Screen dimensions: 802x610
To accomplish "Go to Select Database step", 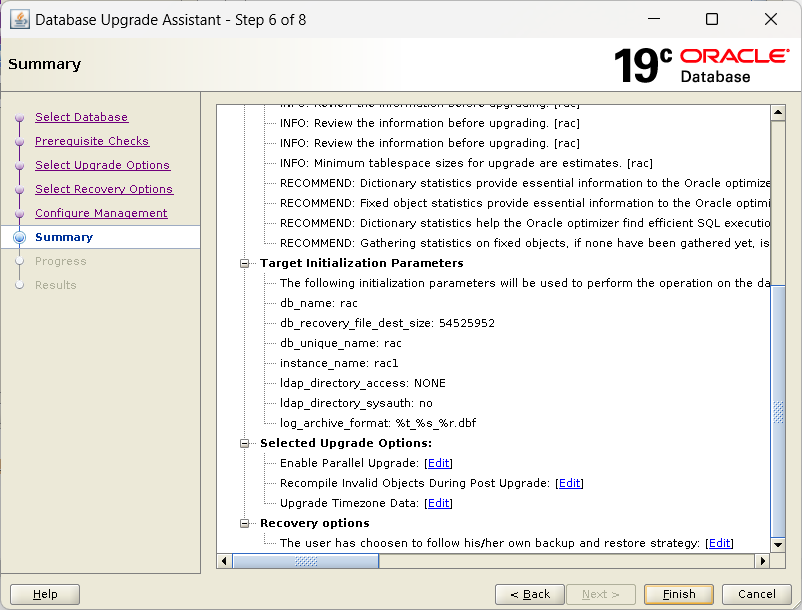I will point(81,117).
